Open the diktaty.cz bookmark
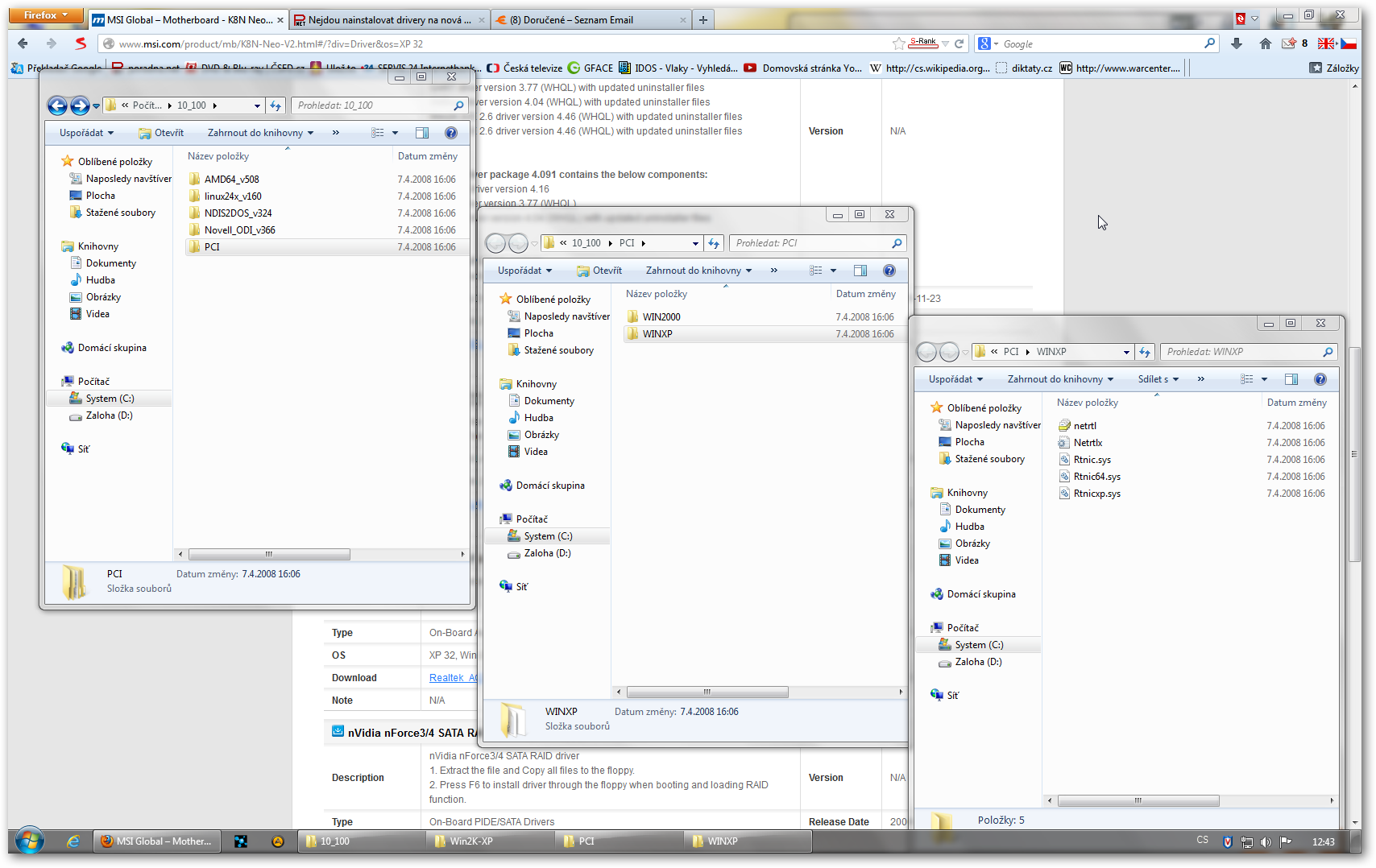The width and height of the screenshot is (1376, 868). (x=1024, y=68)
